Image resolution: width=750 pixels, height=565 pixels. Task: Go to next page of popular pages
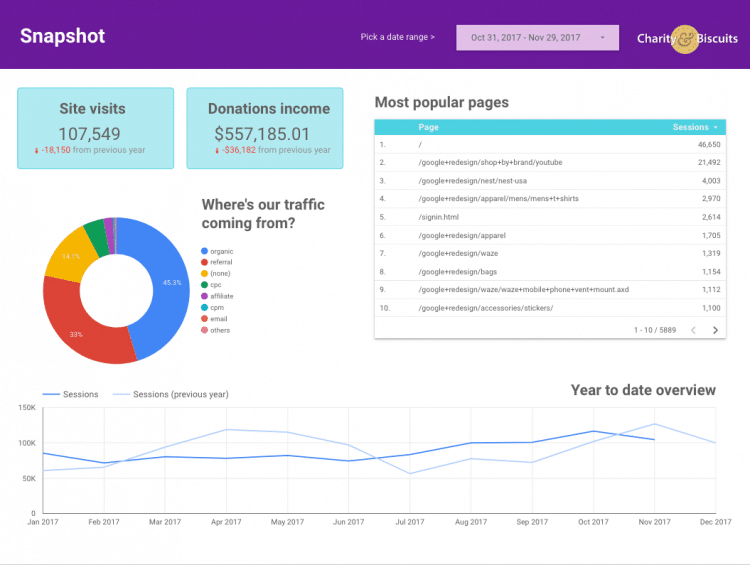click(x=715, y=330)
